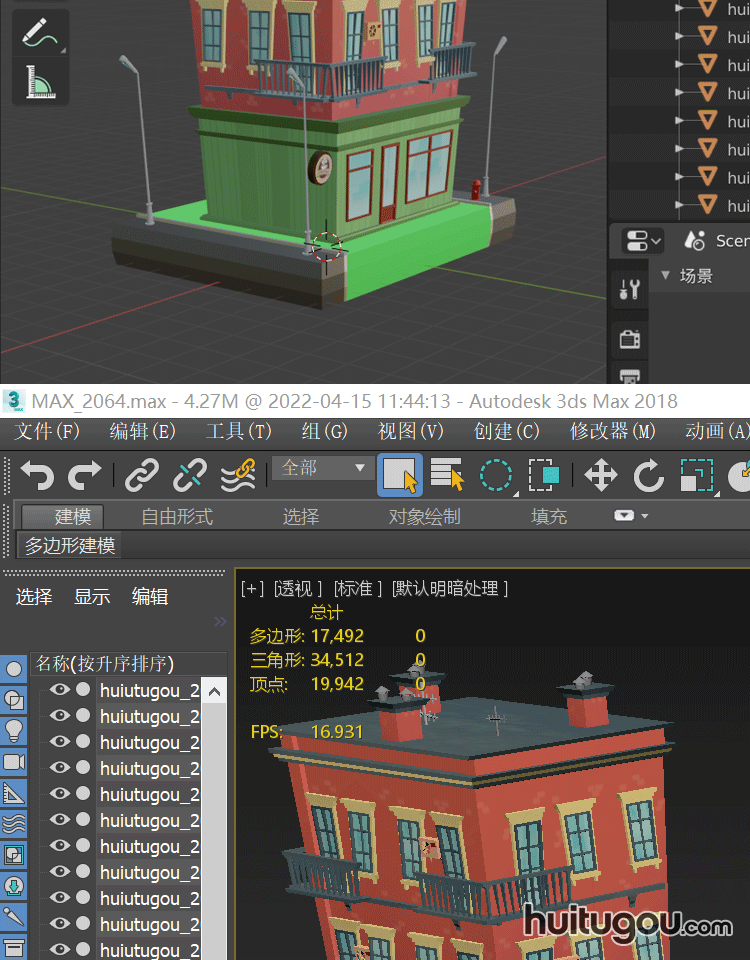Open the Select by Name list icon

point(447,476)
